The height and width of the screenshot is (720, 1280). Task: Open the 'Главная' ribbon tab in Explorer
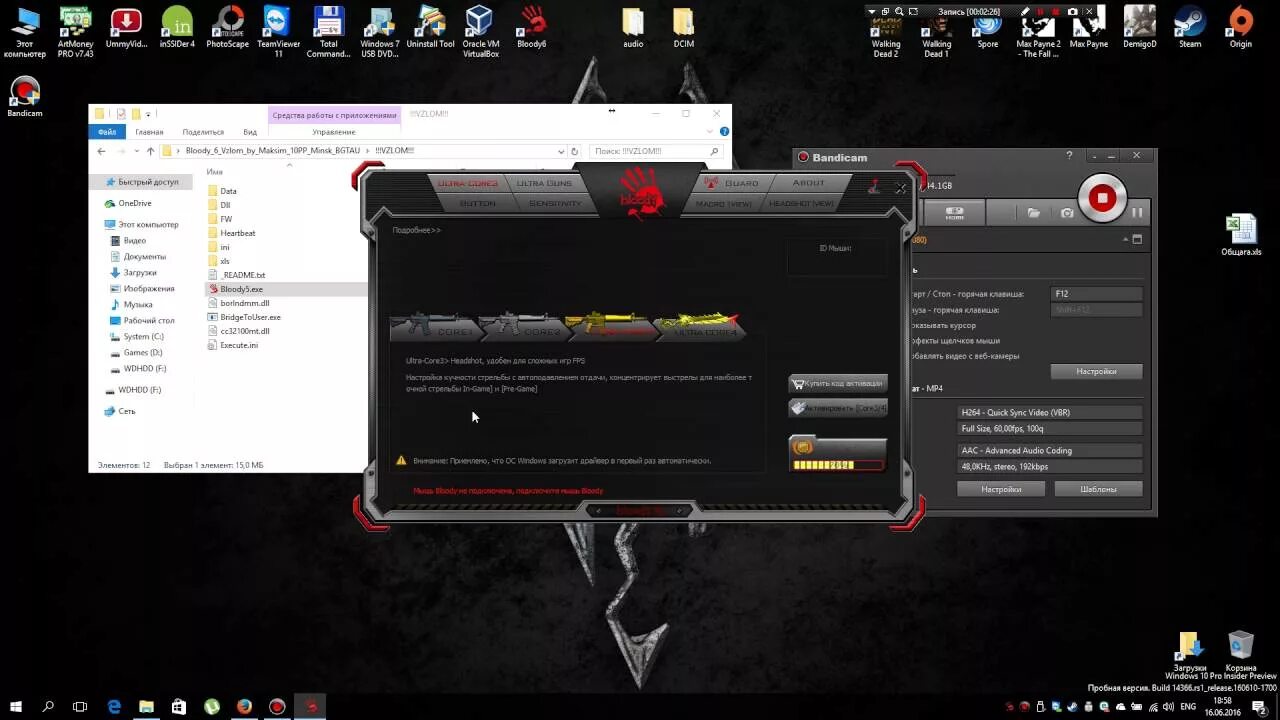pos(149,132)
